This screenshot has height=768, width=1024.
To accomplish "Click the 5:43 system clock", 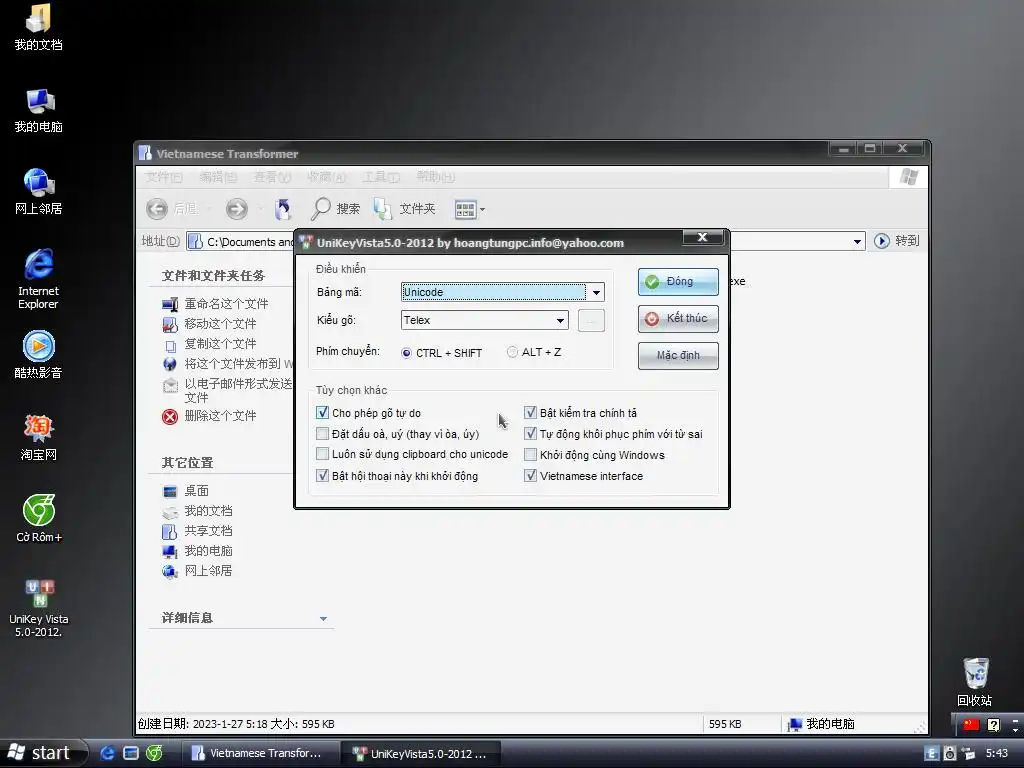I will [997, 753].
